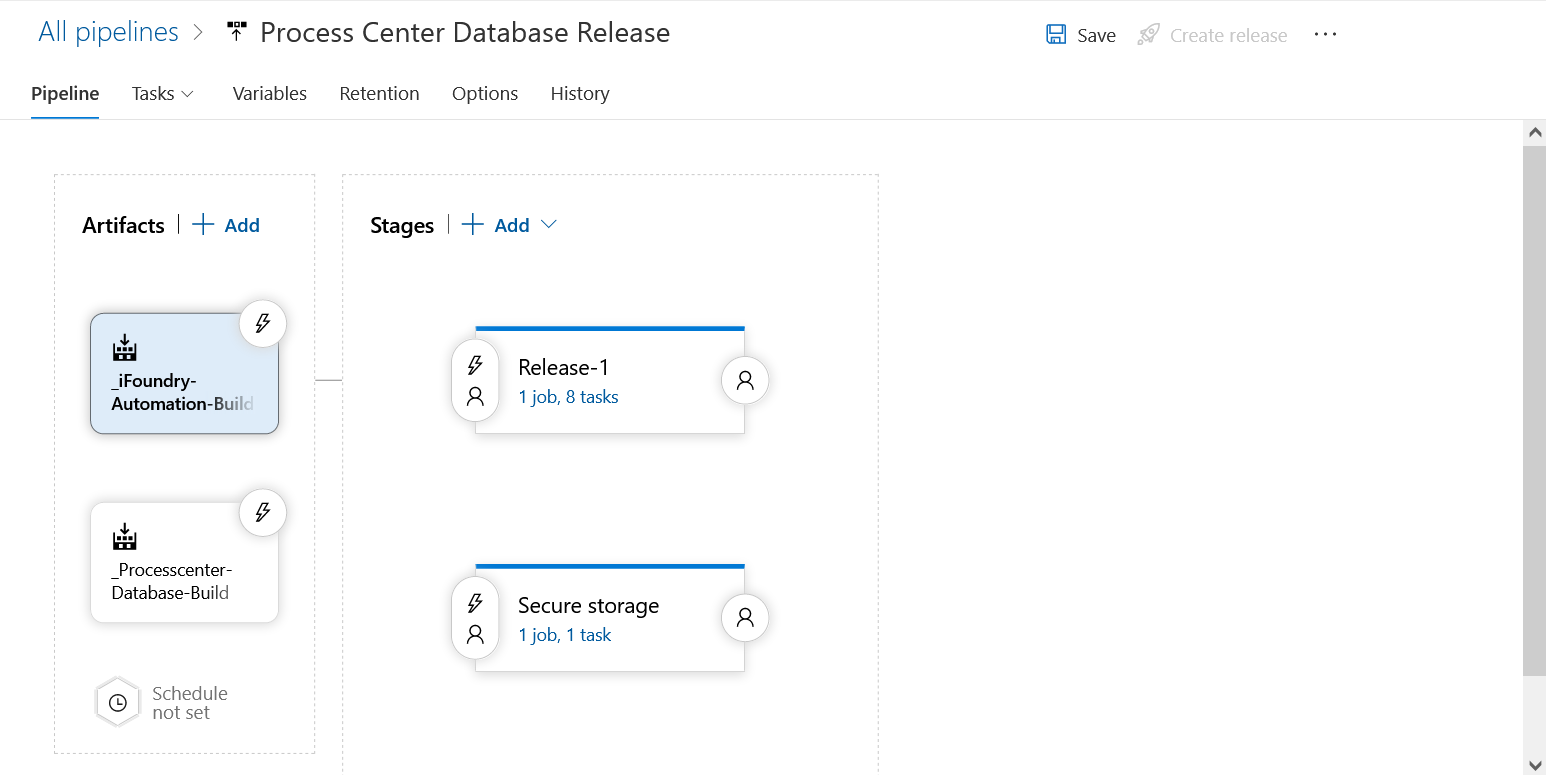Screen dimensions: 1546x775
Task: Click the Save button label
Action: pos(1096,35)
